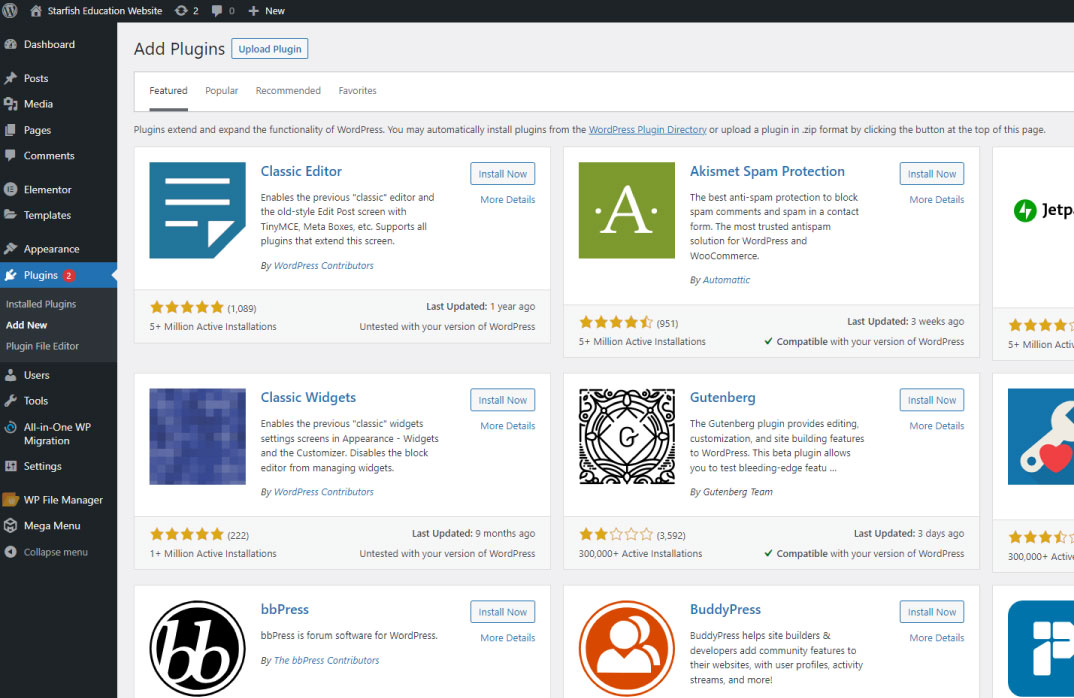Switch to the Popular tab
Viewport: 1074px width, 698px height.
click(x=221, y=91)
